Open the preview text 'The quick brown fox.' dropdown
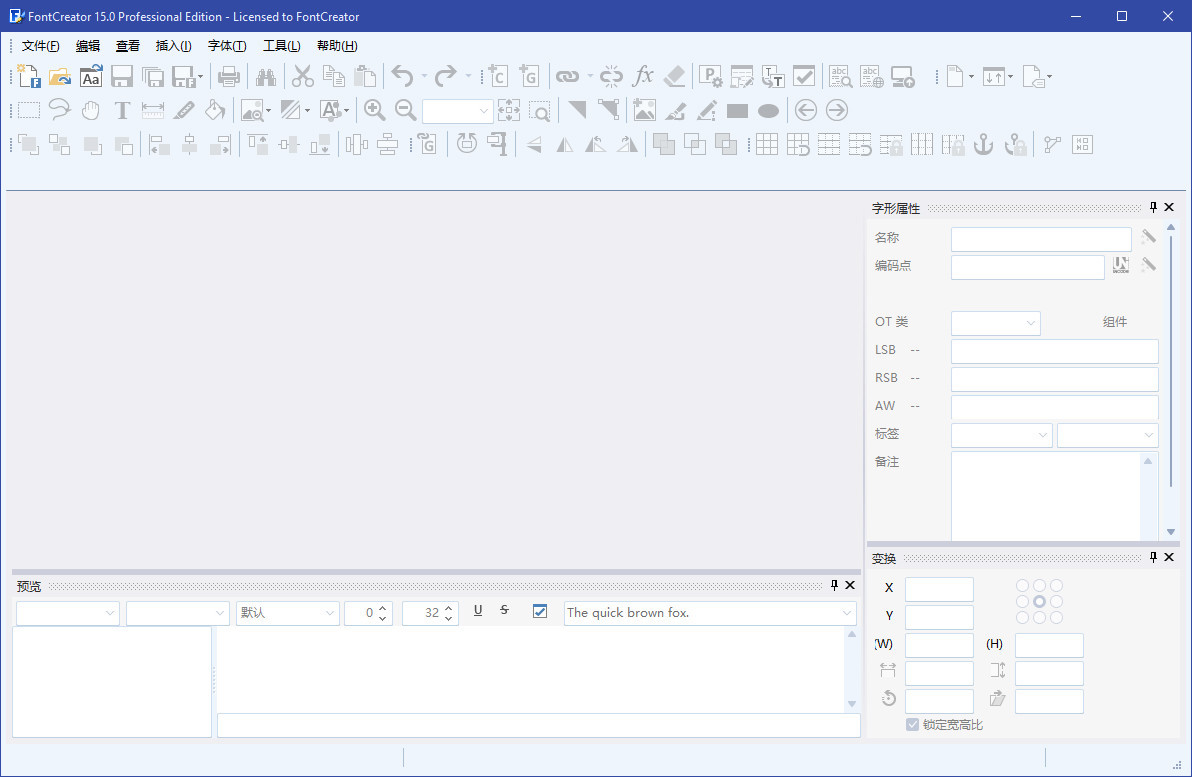 click(x=848, y=613)
